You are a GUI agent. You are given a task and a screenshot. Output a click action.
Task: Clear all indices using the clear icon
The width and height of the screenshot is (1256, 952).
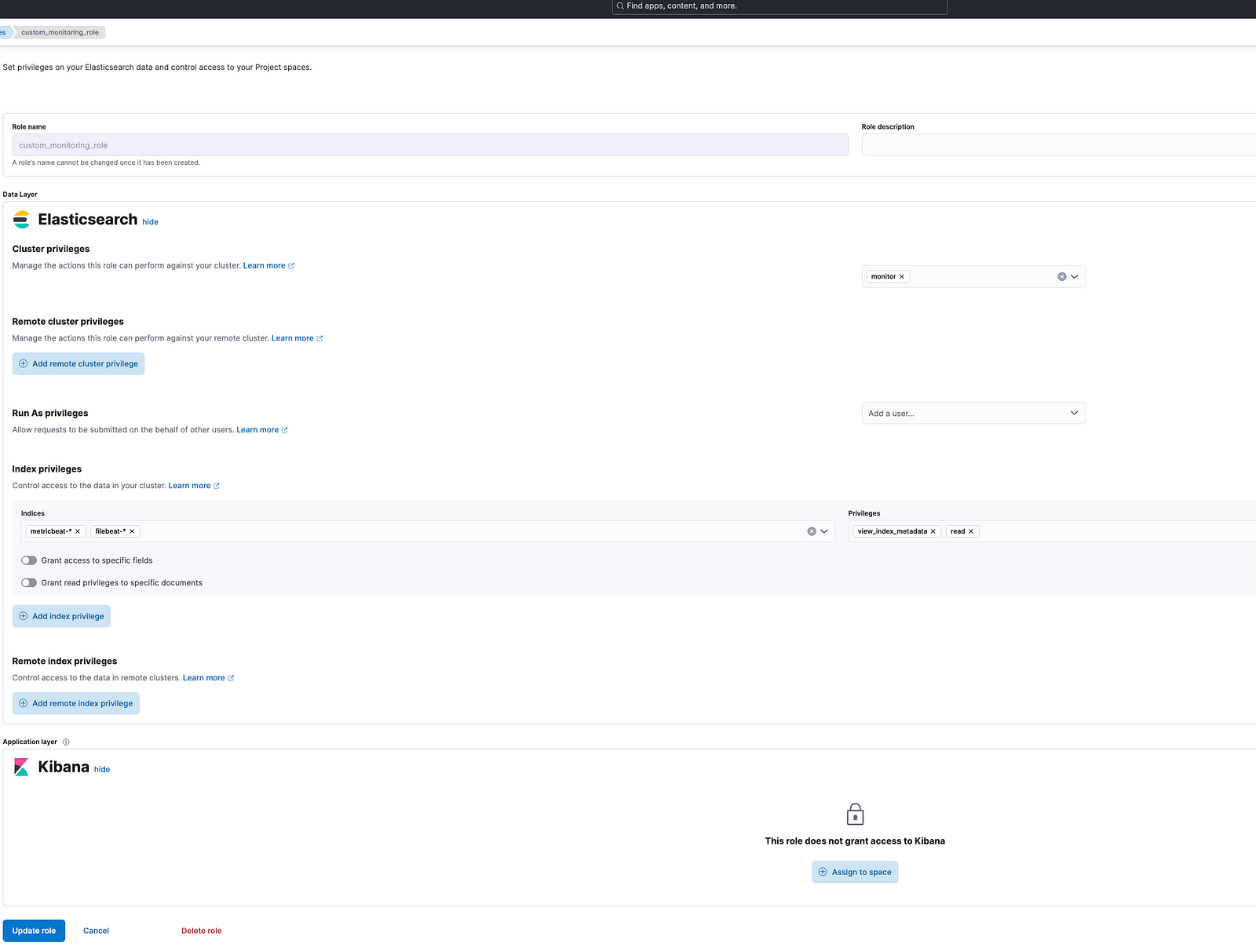coord(811,531)
